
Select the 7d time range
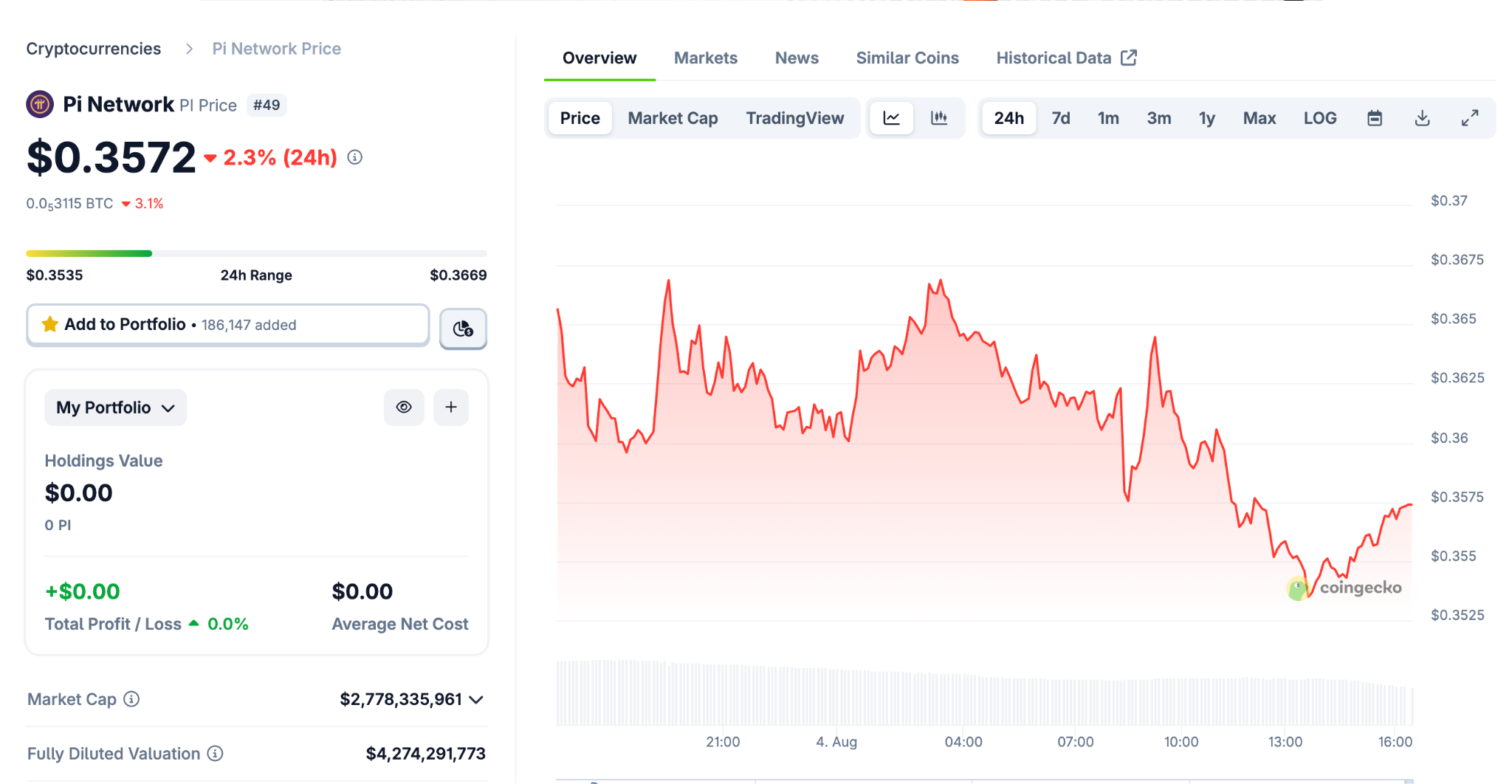(x=1061, y=118)
